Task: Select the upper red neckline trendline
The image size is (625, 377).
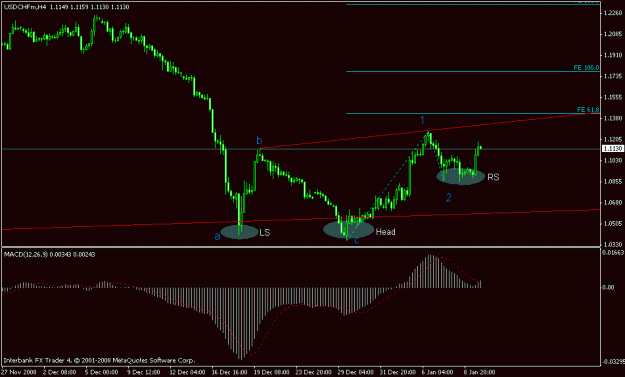Action: [429, 130]
